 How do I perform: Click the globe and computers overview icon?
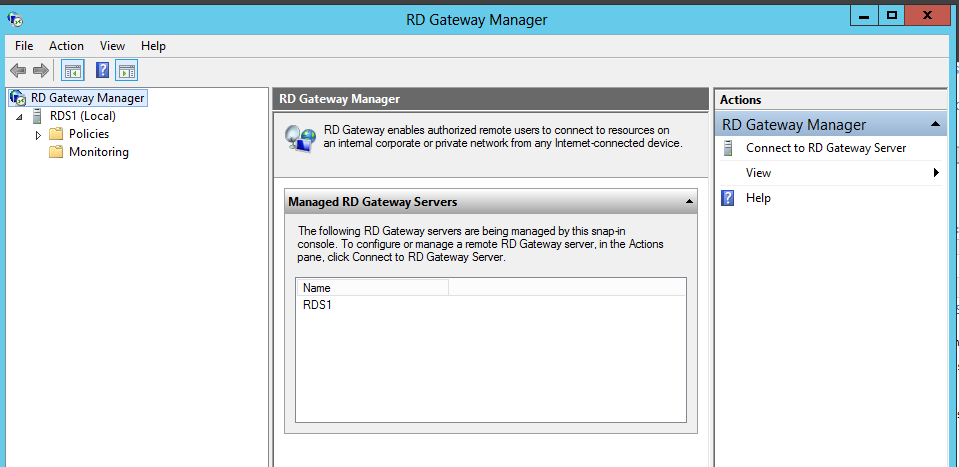pos(301,138)
